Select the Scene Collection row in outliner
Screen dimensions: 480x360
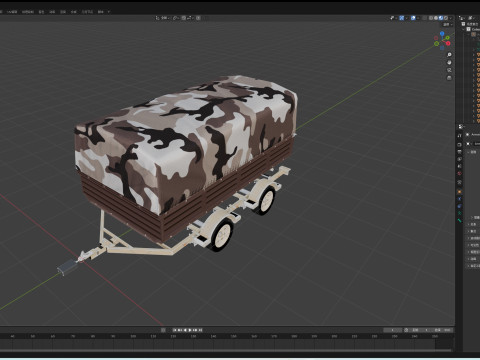470,24
